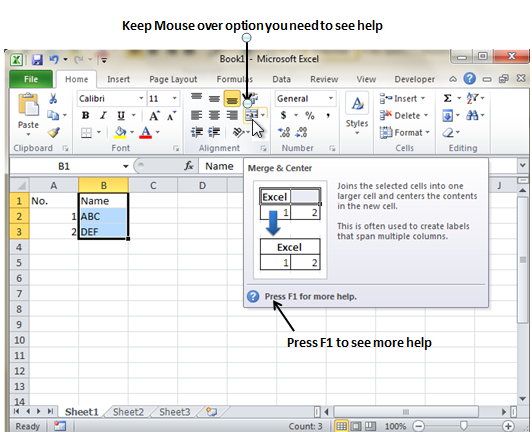This screenshot has width=532, height=432.
Task: Cut selection with the scissors icon
Action: 53,99
